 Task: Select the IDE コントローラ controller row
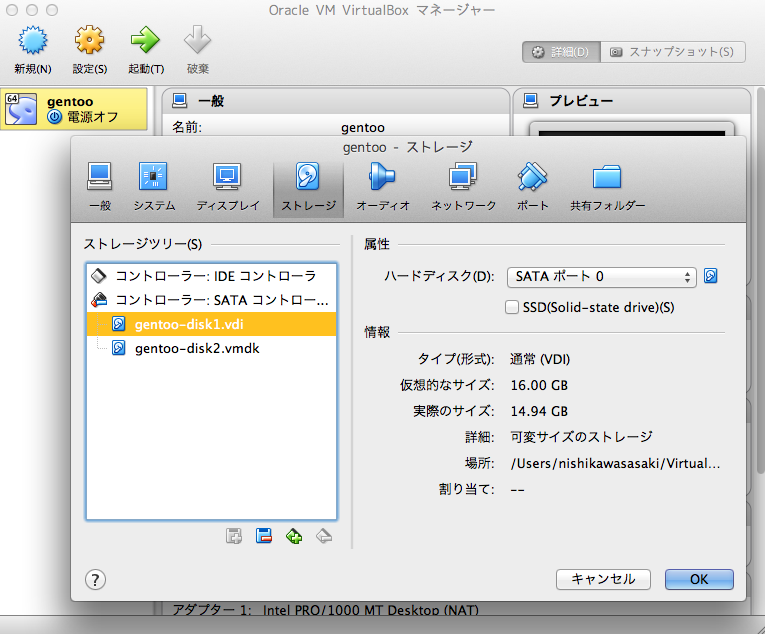tap(211, 276)
